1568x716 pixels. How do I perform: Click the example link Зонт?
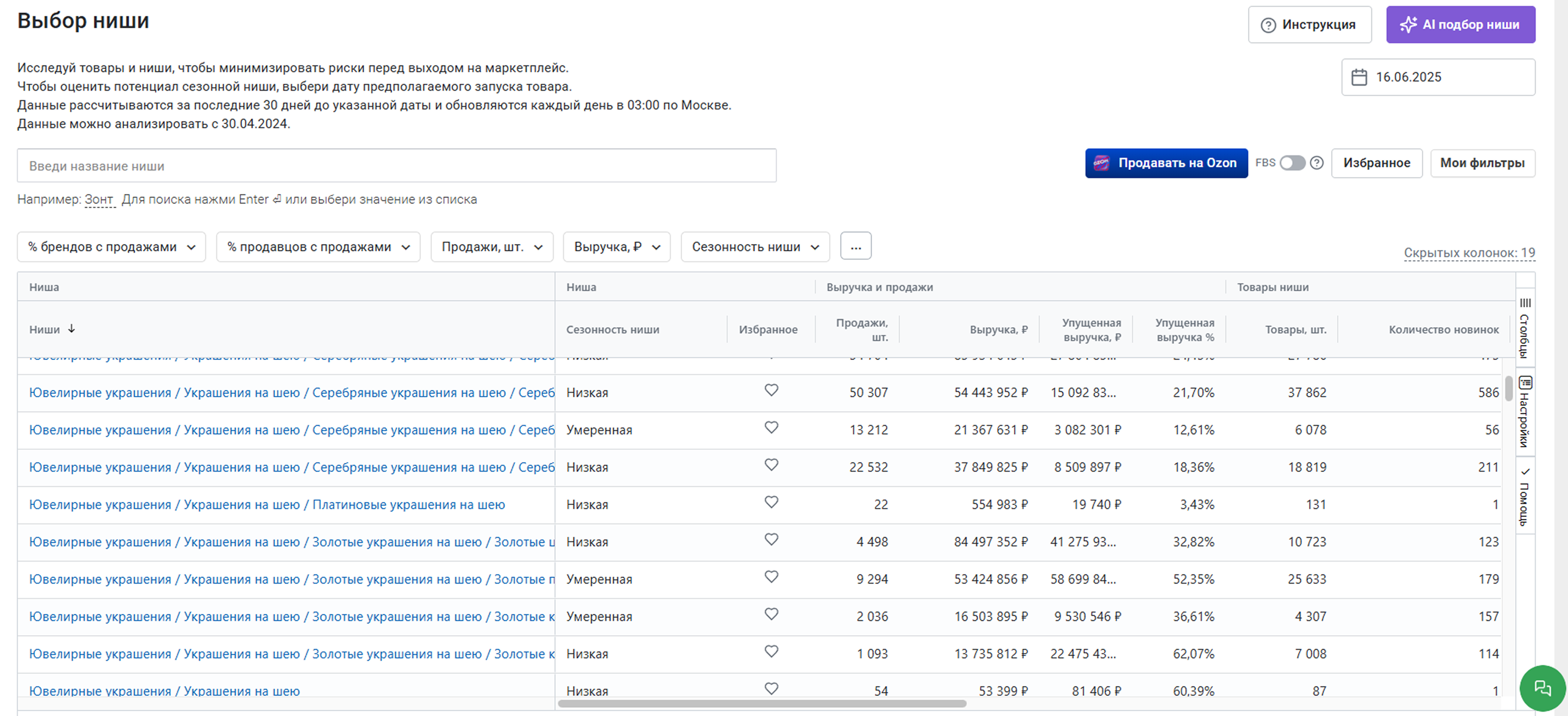click(99, 200)
